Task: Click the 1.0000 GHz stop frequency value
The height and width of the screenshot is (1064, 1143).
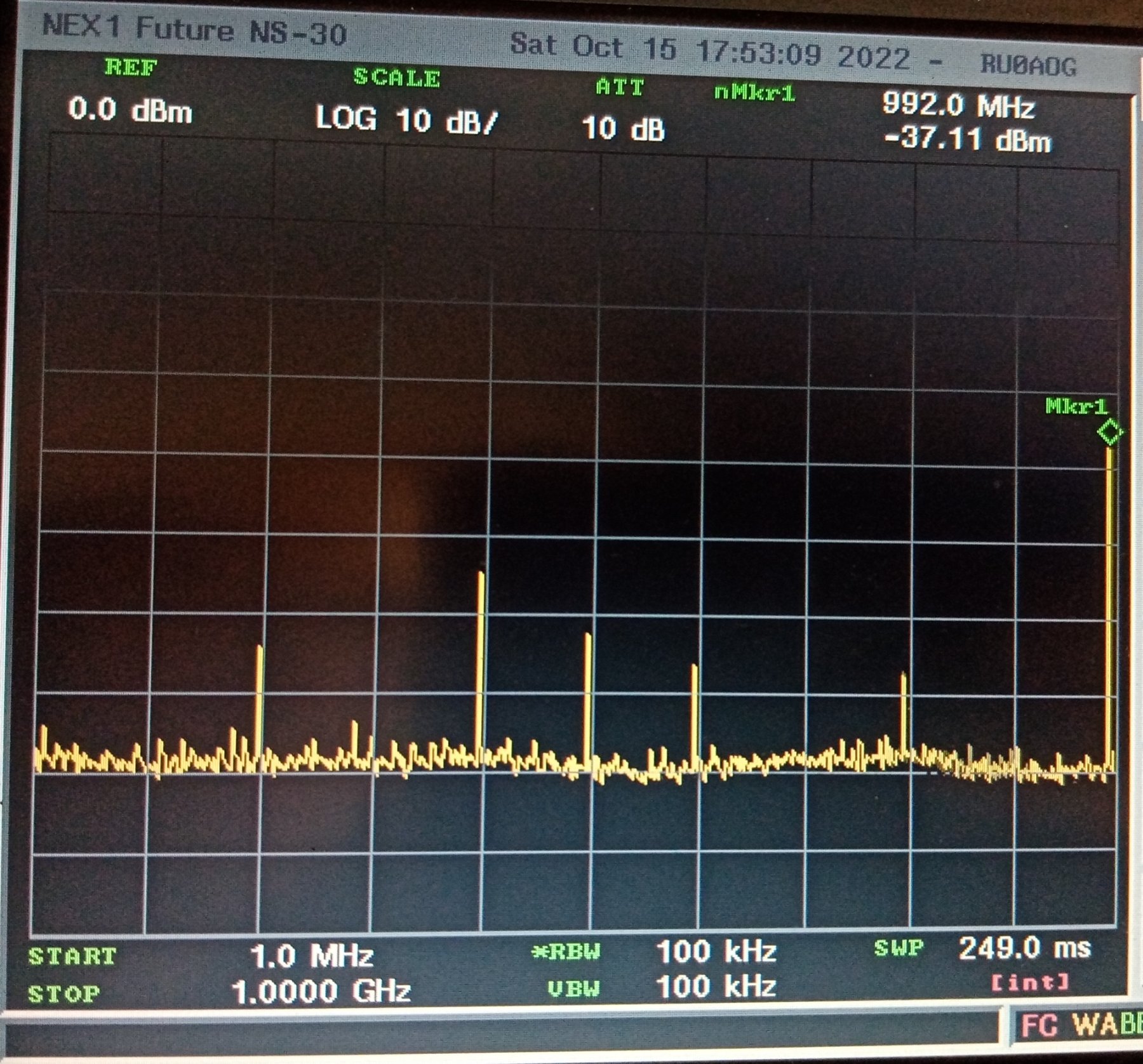Action: tap(321, 991)
